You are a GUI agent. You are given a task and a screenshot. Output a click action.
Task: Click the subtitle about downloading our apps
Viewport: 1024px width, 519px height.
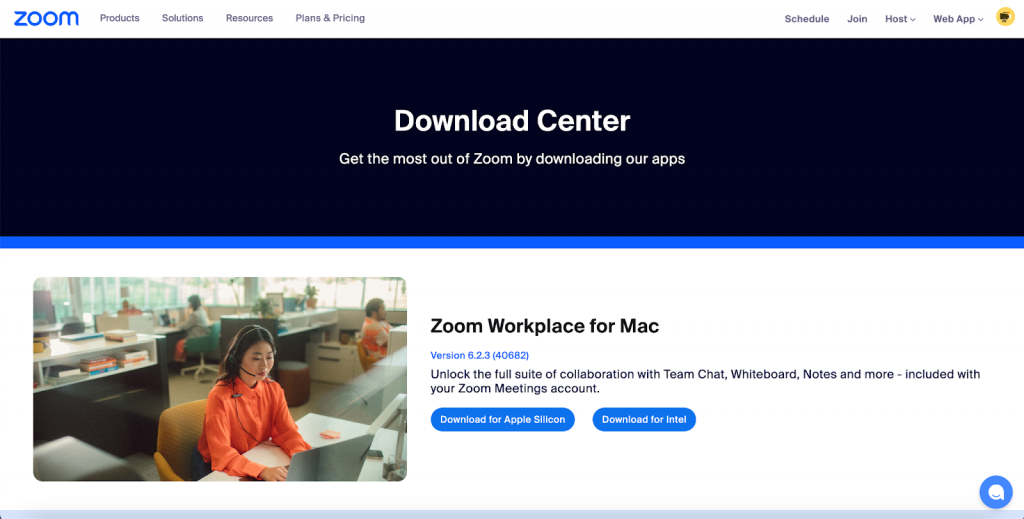coord(512,159)
